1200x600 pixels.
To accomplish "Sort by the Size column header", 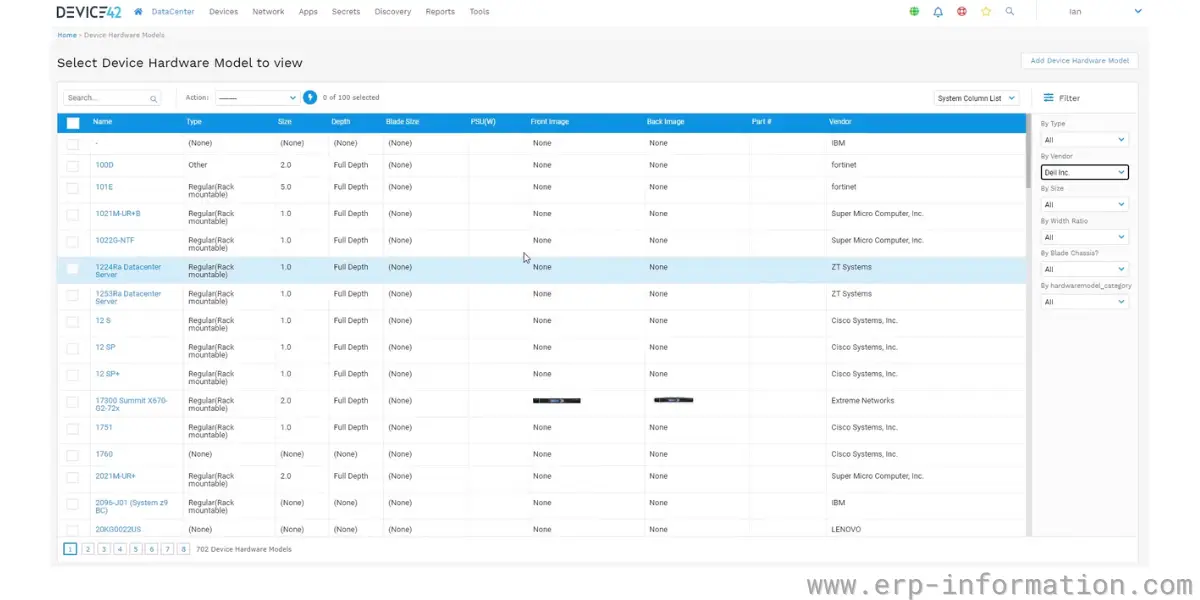I will tap(285, 122).
